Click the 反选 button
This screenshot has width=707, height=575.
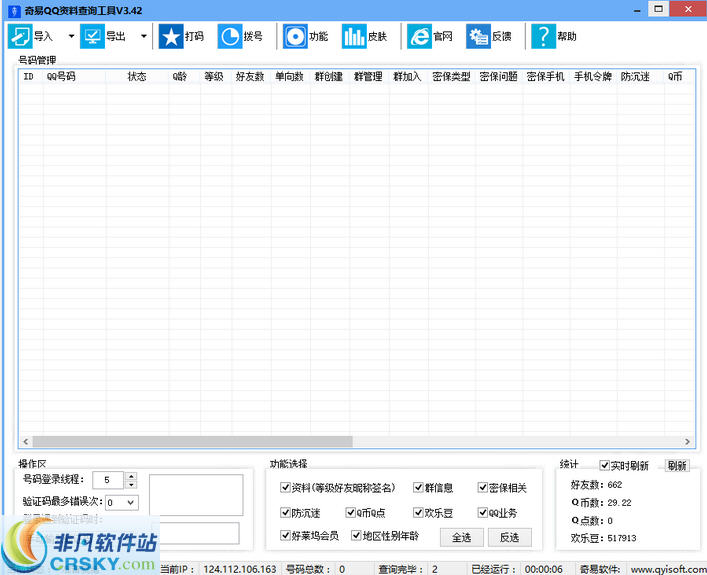(x=510, y=538)
